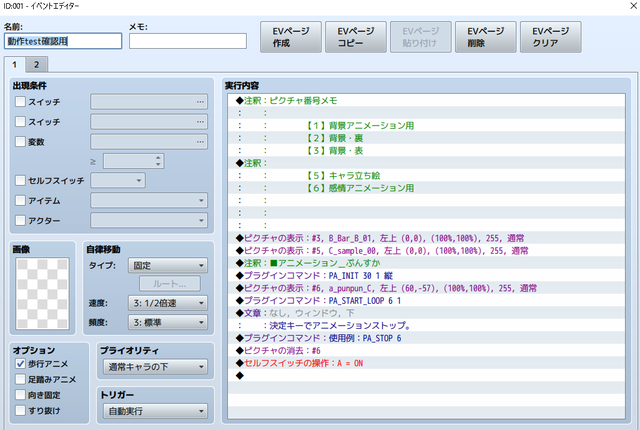
Task: Select ピクチャの表示 #6 a_punpun_C command
Action: pos(426,288)
